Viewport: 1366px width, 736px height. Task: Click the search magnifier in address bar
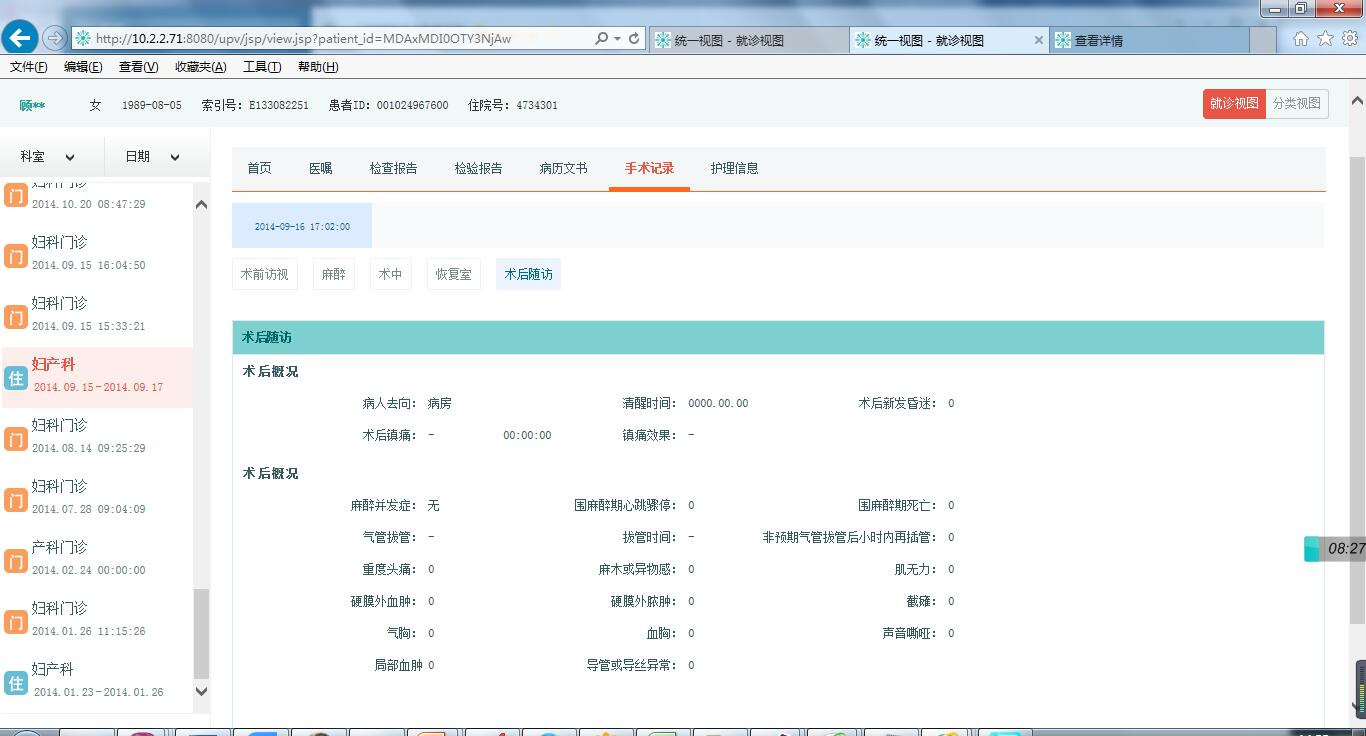(601, 39)
